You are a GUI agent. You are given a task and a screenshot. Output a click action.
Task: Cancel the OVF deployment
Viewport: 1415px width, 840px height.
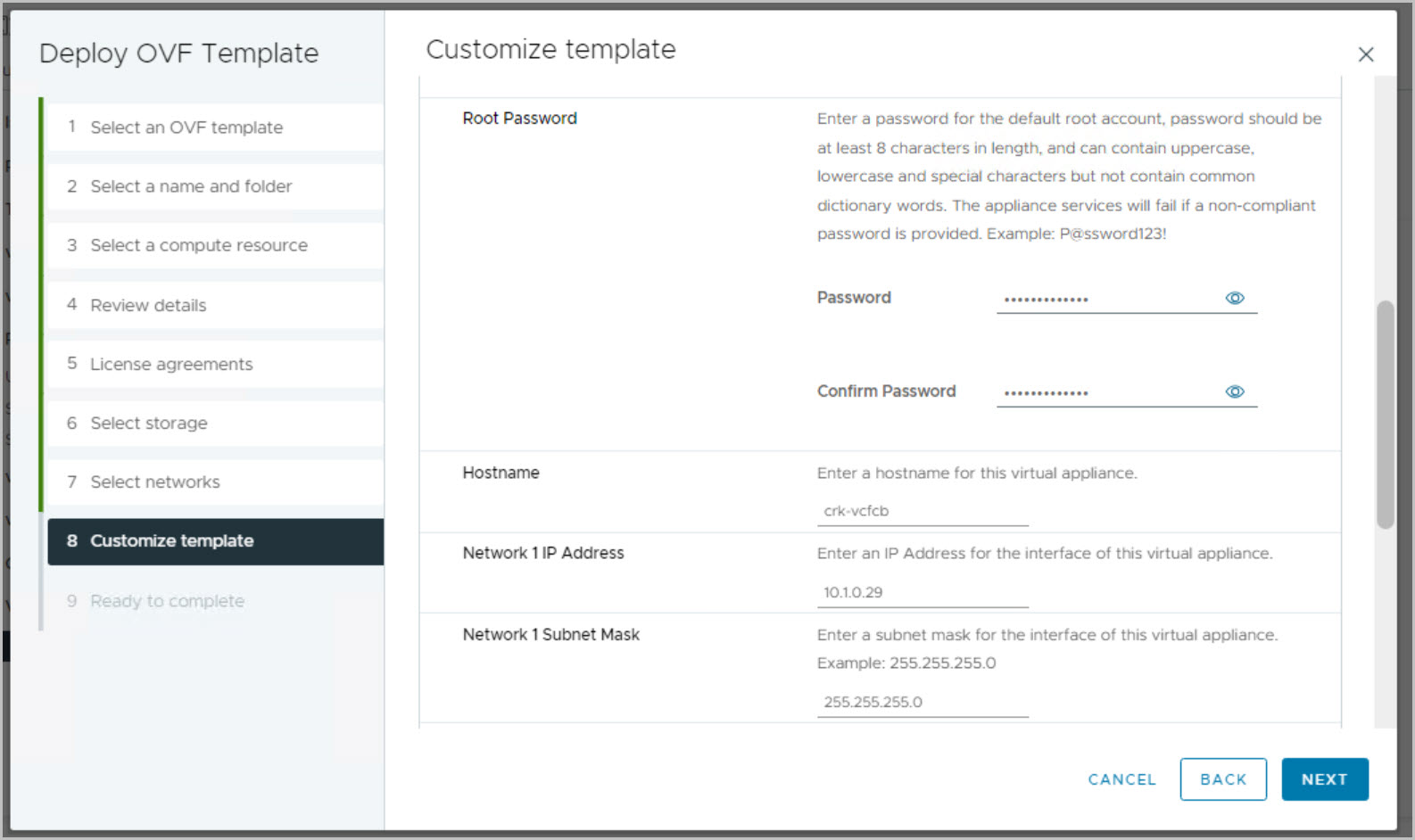1121,779
